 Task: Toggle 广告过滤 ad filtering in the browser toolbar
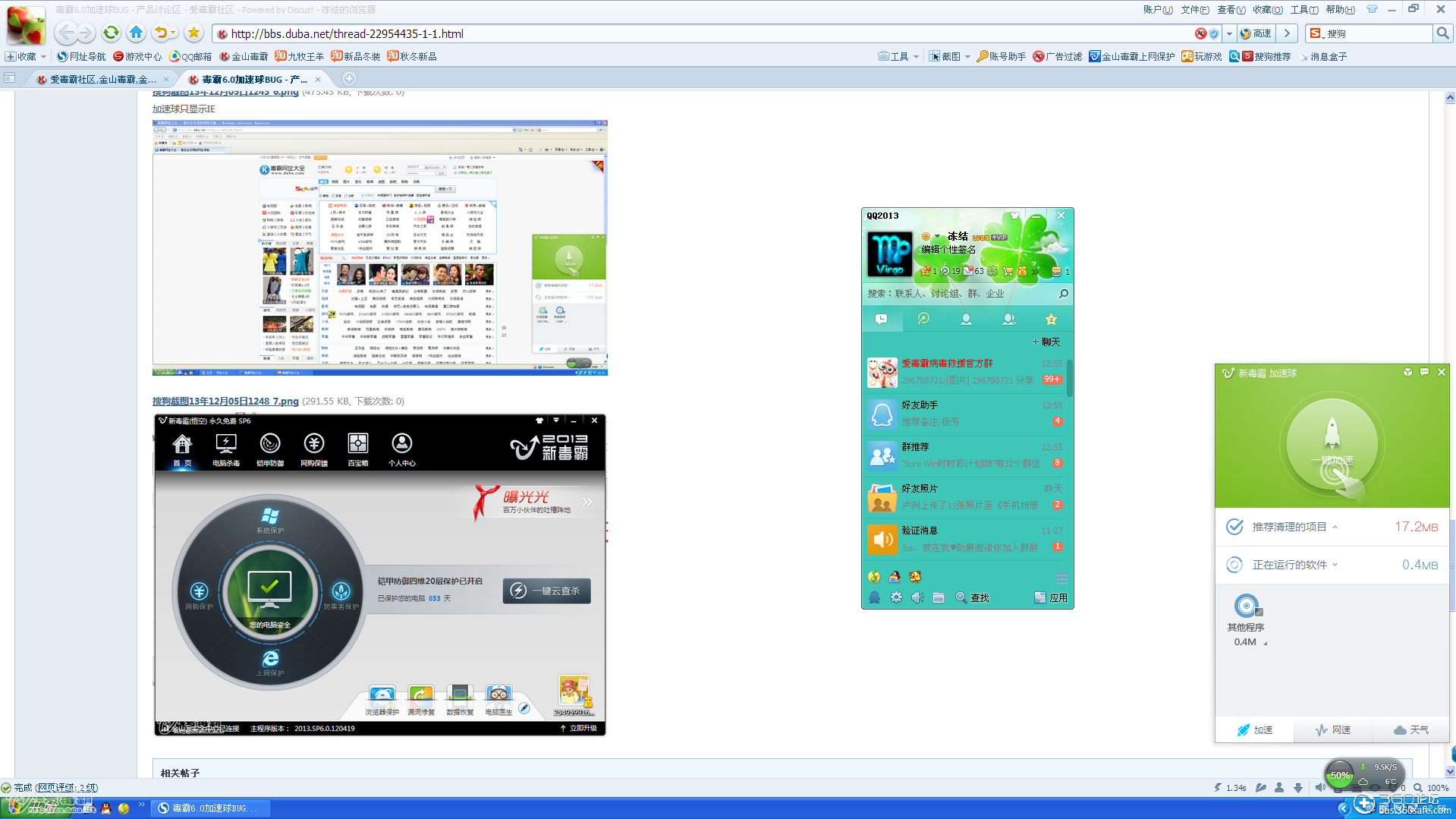[x=1058, y=55]
